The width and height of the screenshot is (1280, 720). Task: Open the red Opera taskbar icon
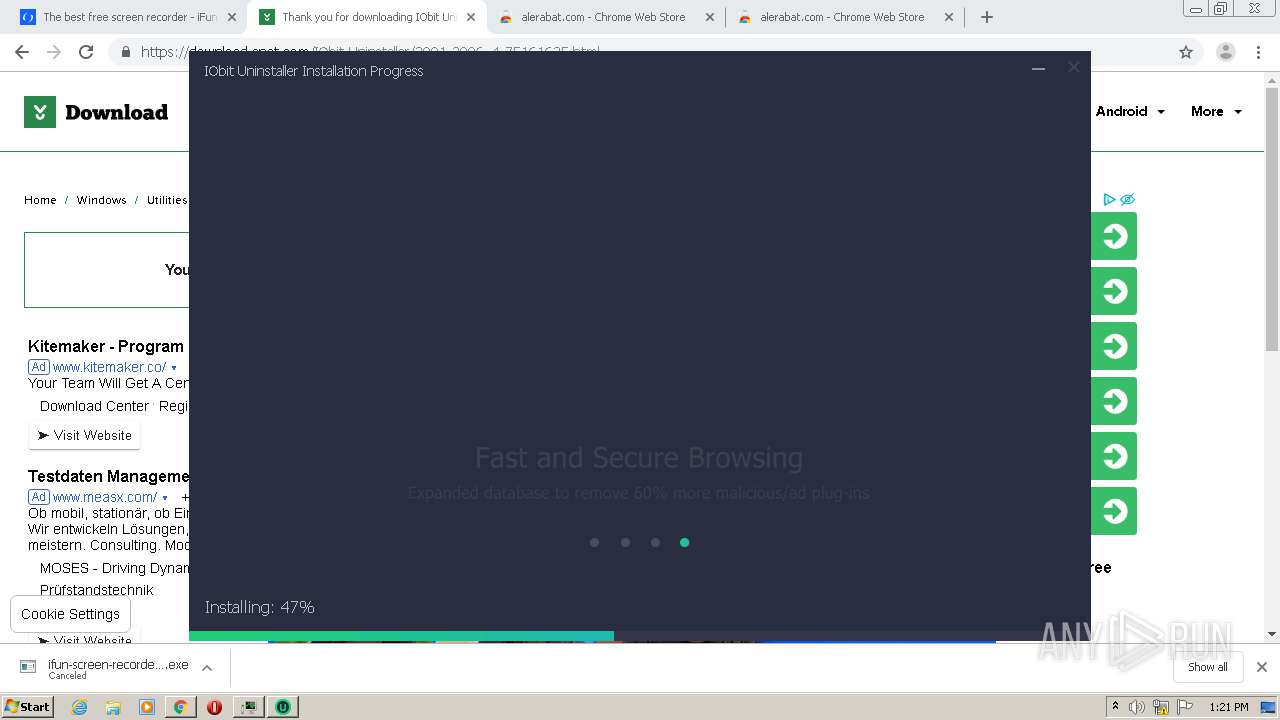coord(214,707)
